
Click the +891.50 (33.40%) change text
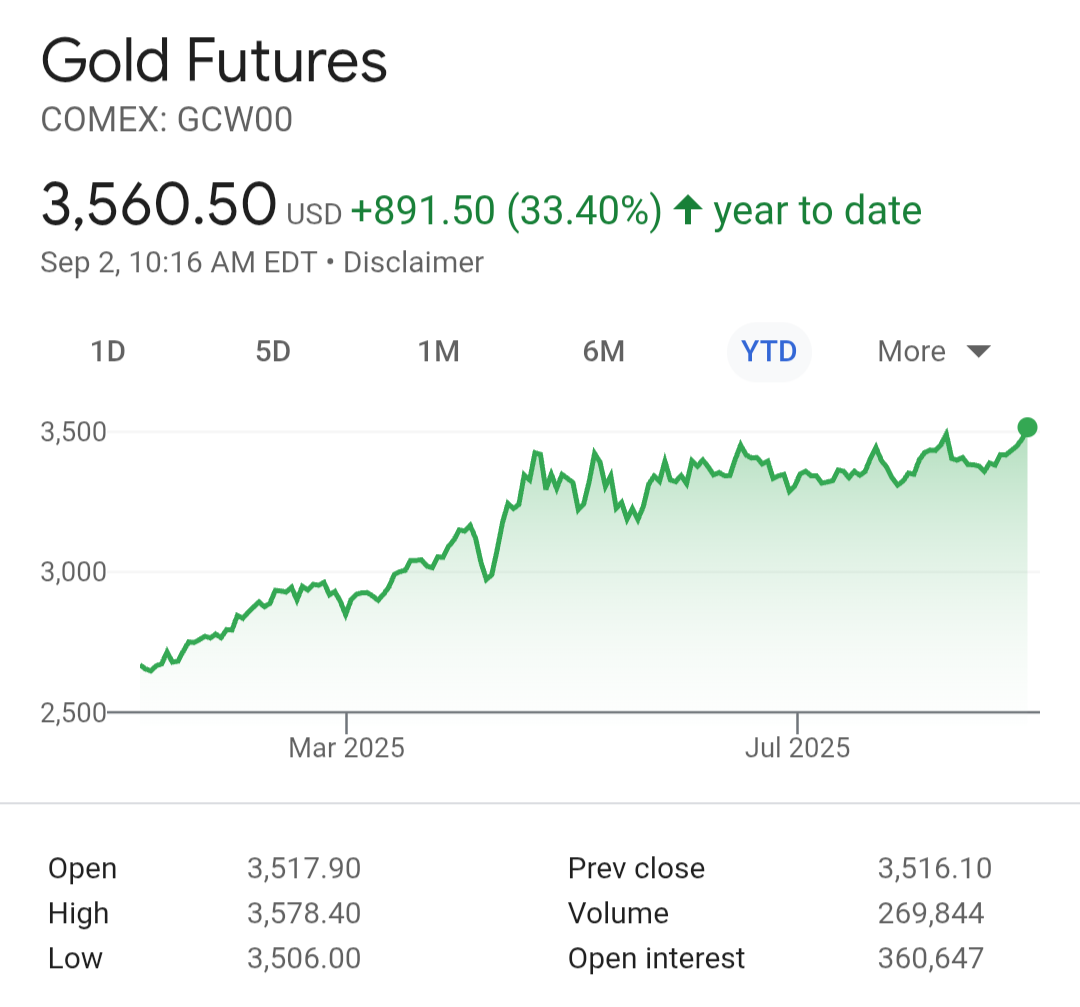coord(506,210)
